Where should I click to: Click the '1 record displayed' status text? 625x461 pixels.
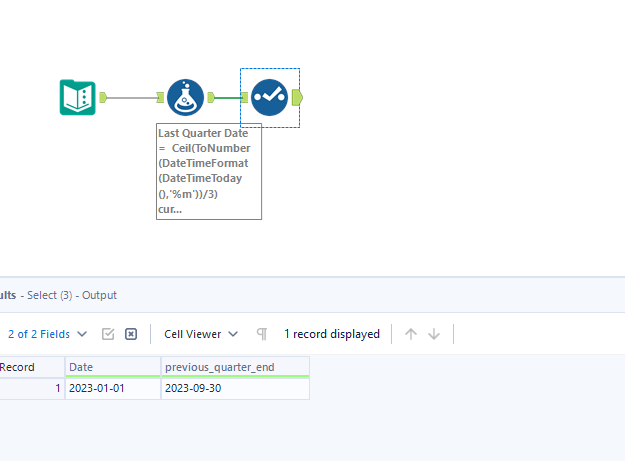332,334
